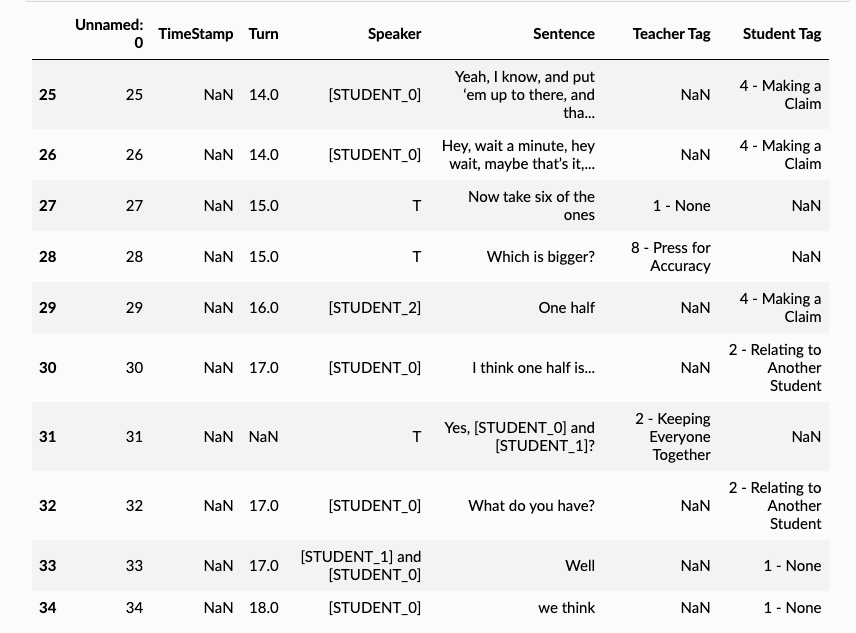Select row index 28
The image size is (856, 633).
point(48,257)
